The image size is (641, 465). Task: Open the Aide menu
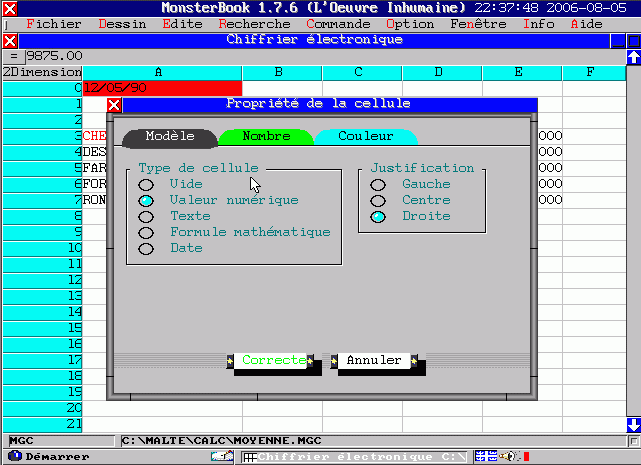tap(587, 24)
